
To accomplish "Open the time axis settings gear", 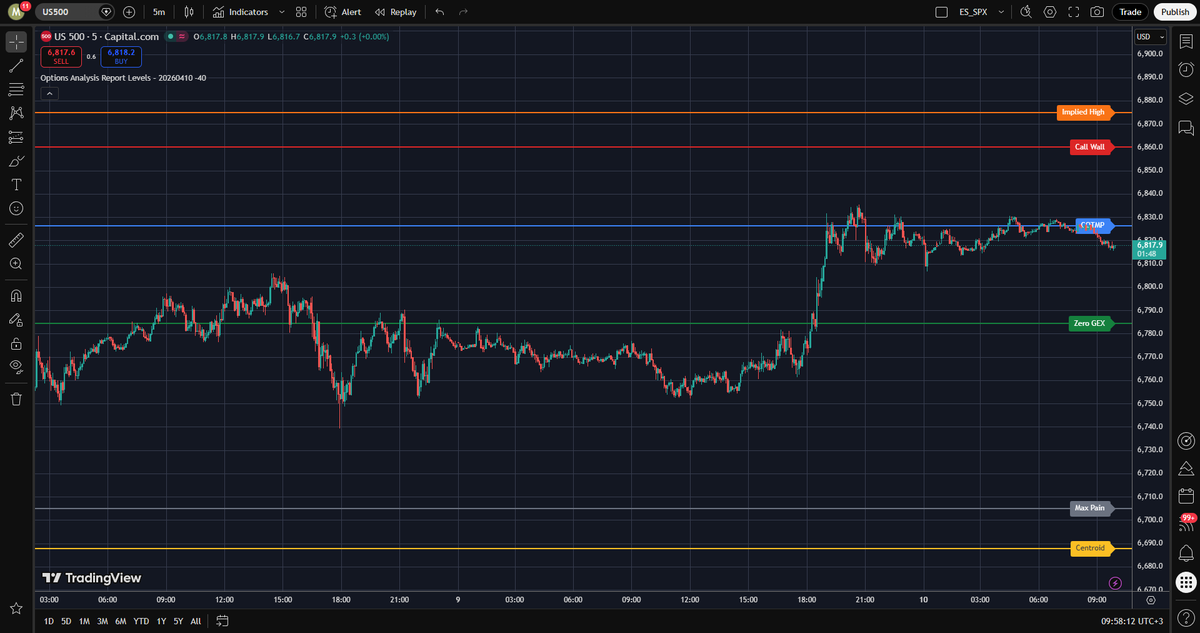I will [1151, 601].
